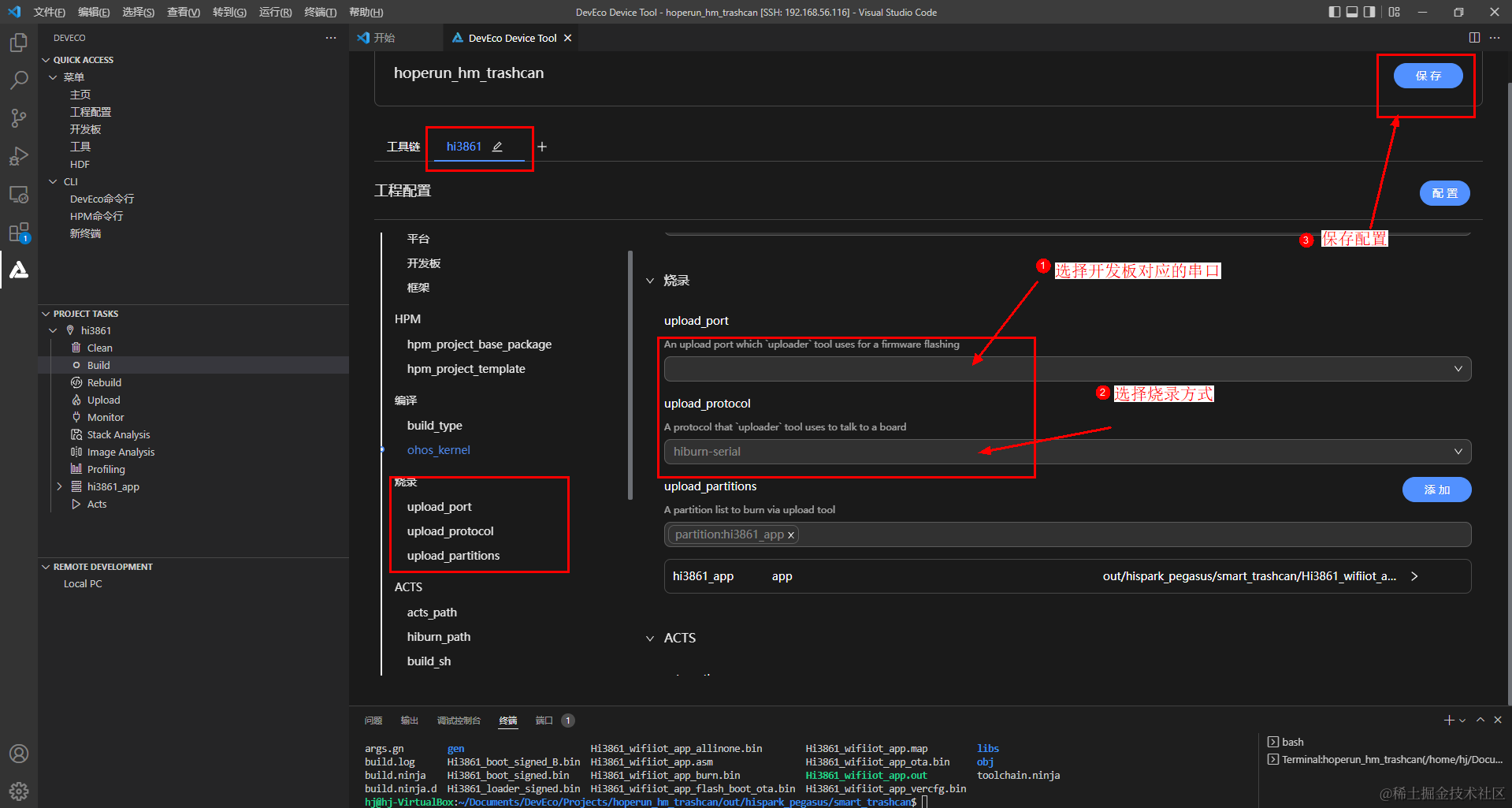Screen dimensions: 1512x808
Task: Collapse the hi3861 project tasks node
Action: click(53, 330)
